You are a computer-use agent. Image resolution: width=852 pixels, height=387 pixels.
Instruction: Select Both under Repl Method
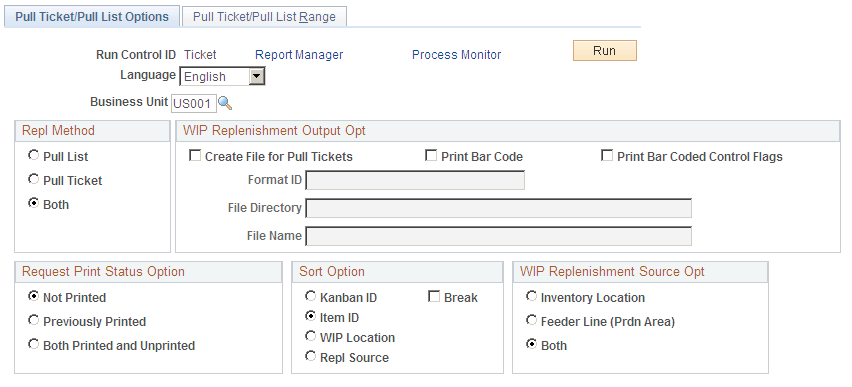pyautogui.click(x=34, y=203)
